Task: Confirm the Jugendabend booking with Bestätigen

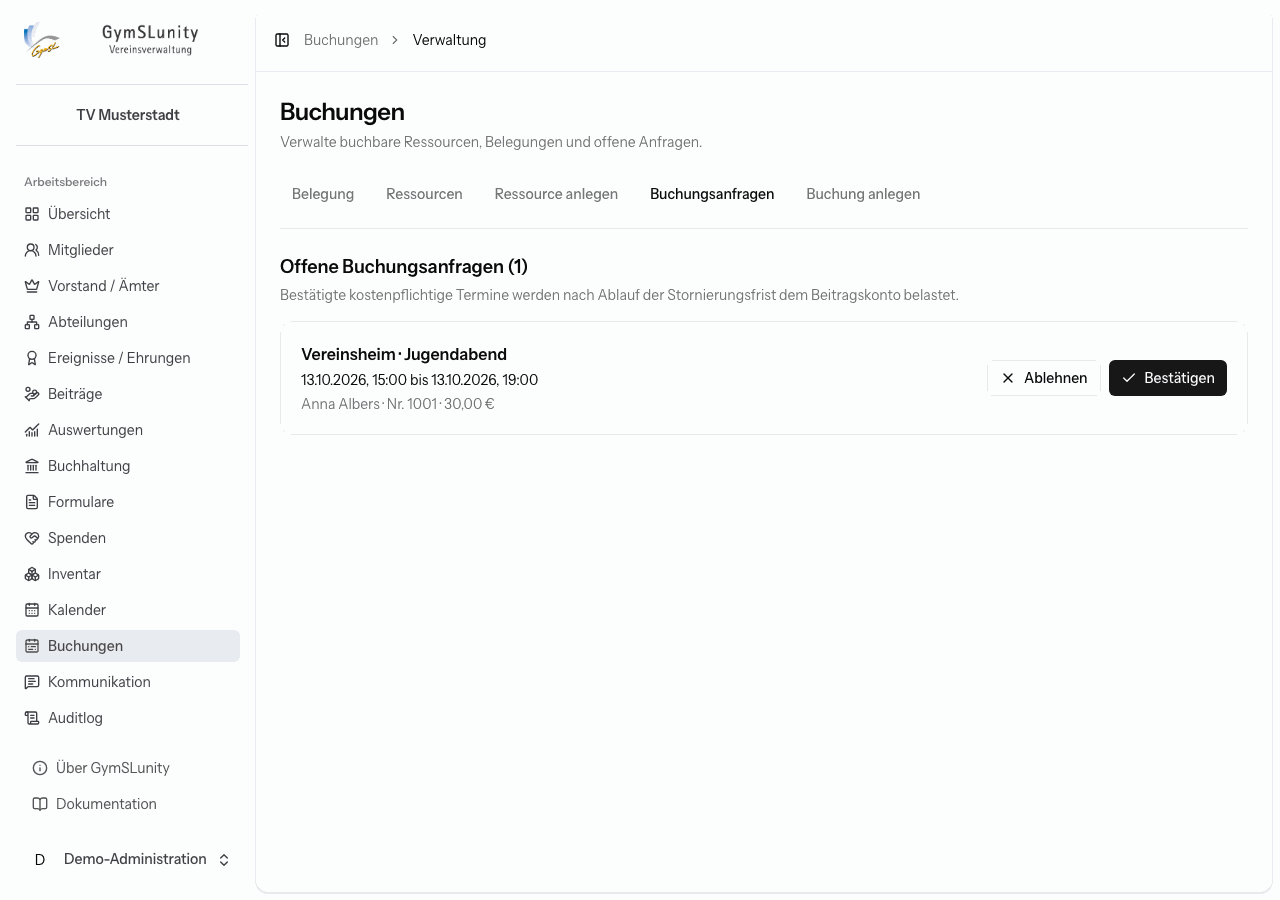Action: (1168, 378)
